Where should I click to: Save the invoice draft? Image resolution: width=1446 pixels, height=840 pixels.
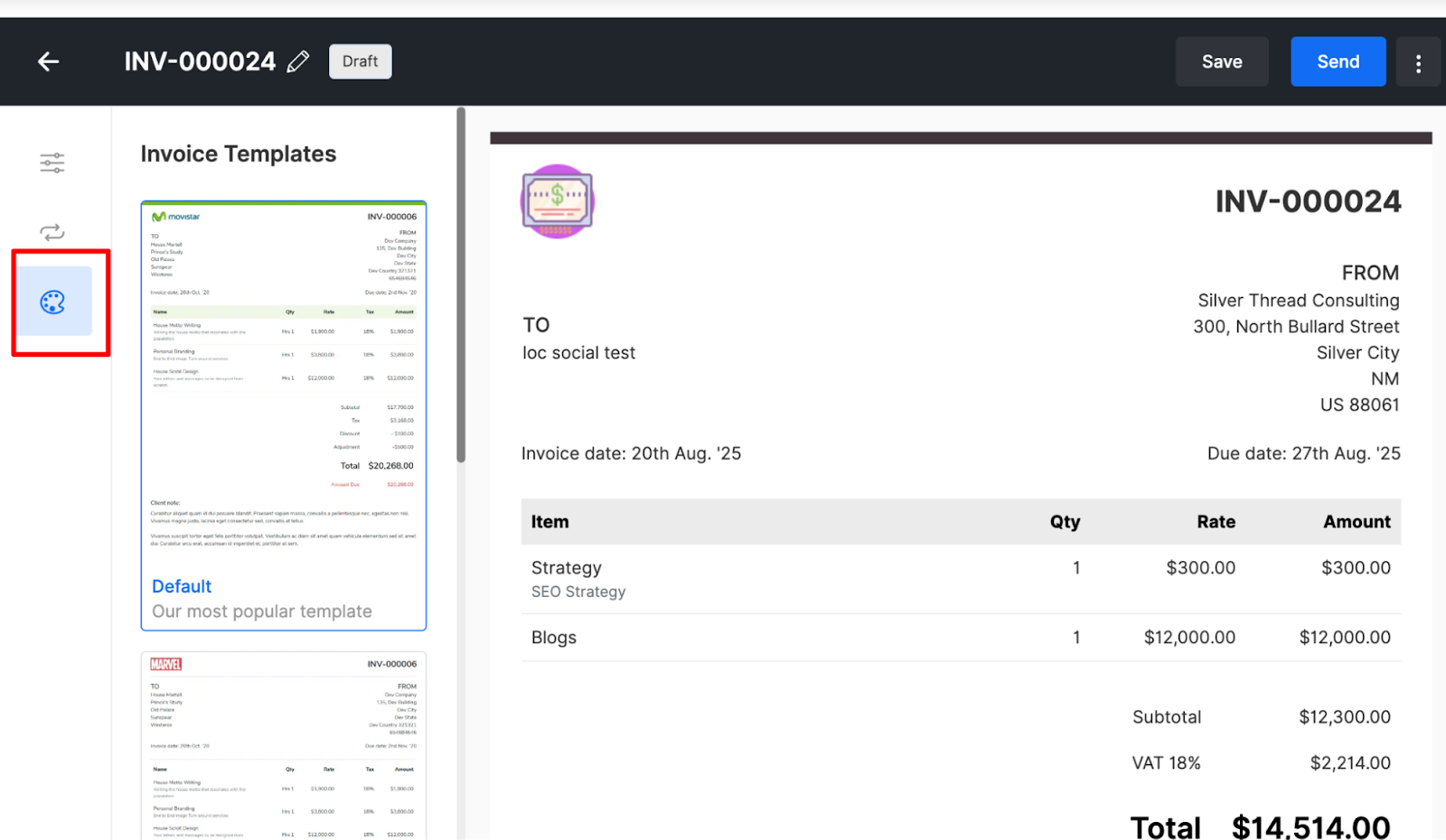(1221, 61)
